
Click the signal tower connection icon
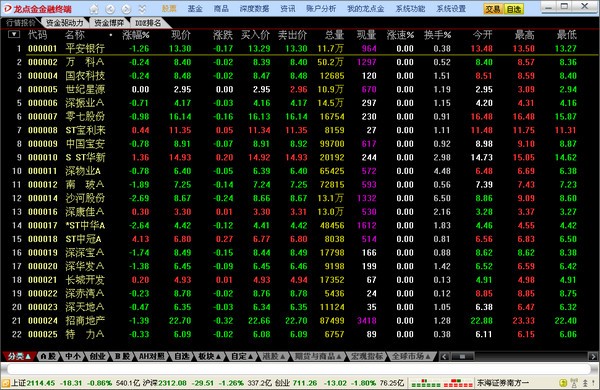point(574,383)
